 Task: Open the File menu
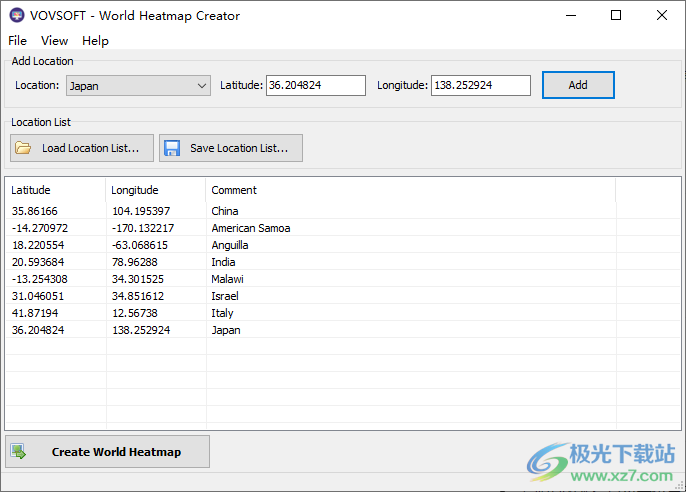click(x=18, y=41)
